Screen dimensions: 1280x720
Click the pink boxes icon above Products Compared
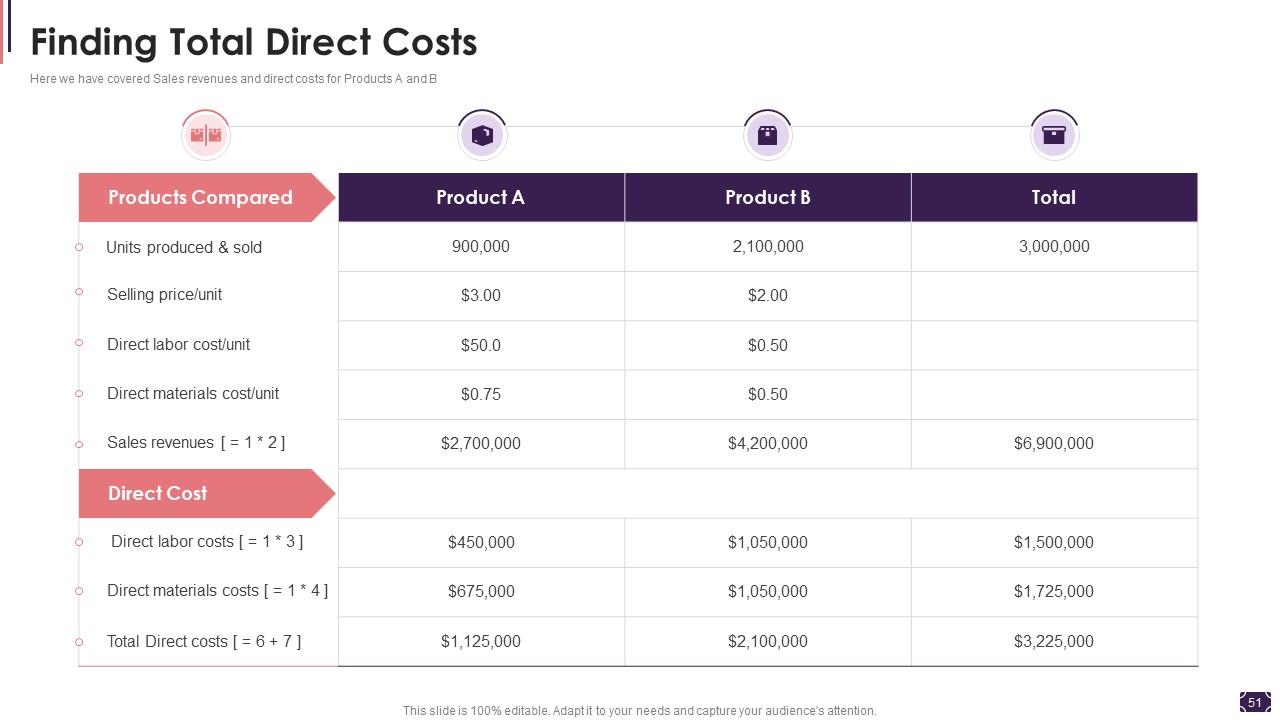pyautogui.click(x=206, y=135)
